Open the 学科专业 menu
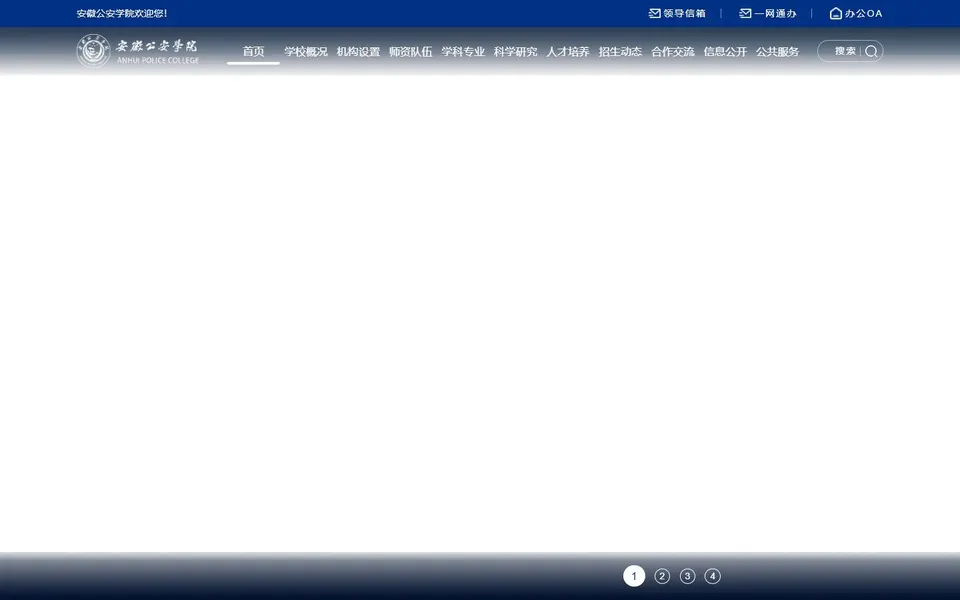Screen dimensions: 960x600 pos(463,51)
